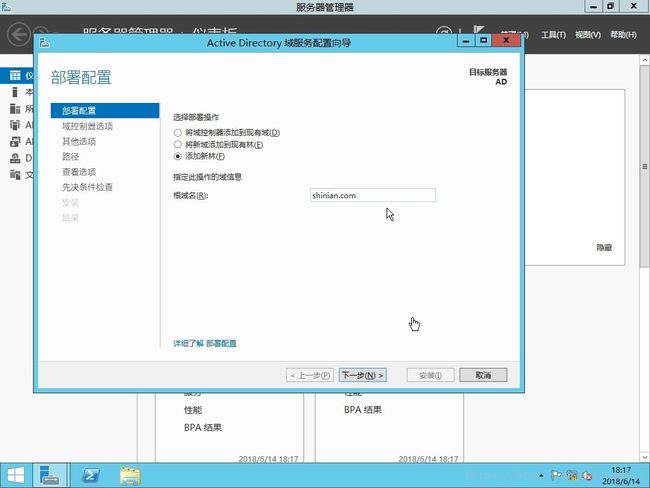Show hidden tray icons arrow
Screen dimensions: 650x488
click(x=541, y=476)
